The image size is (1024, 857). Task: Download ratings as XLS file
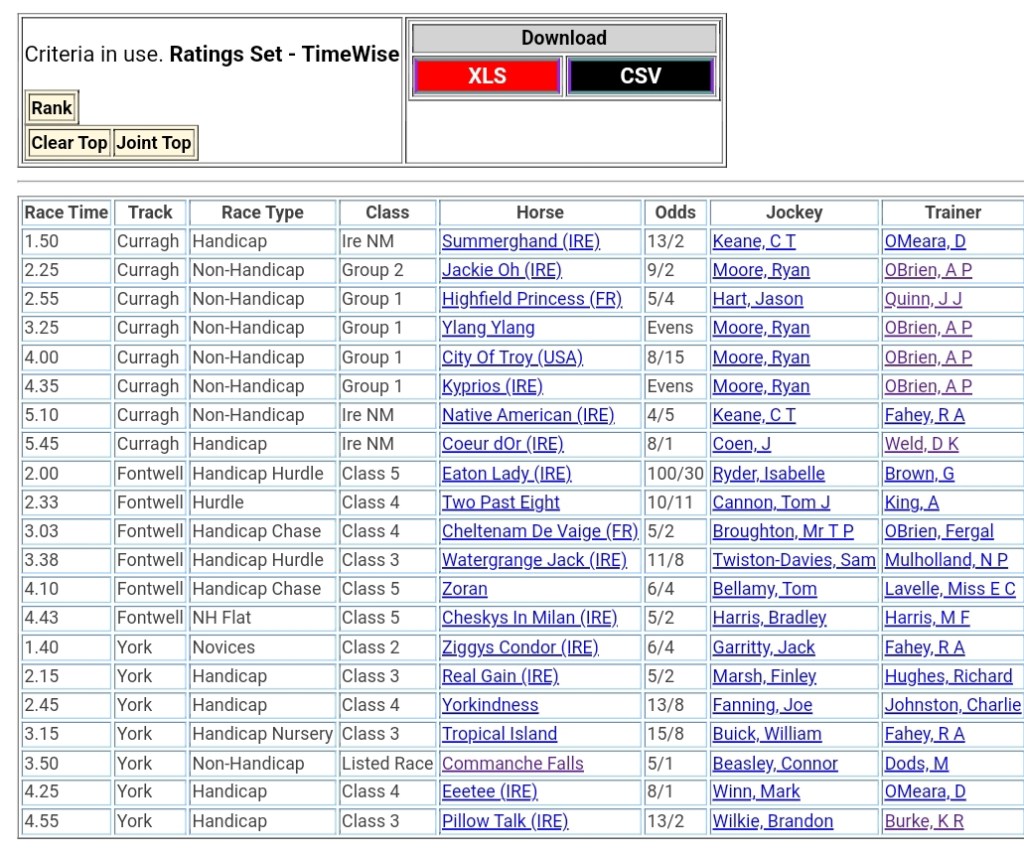pos(487,77)
